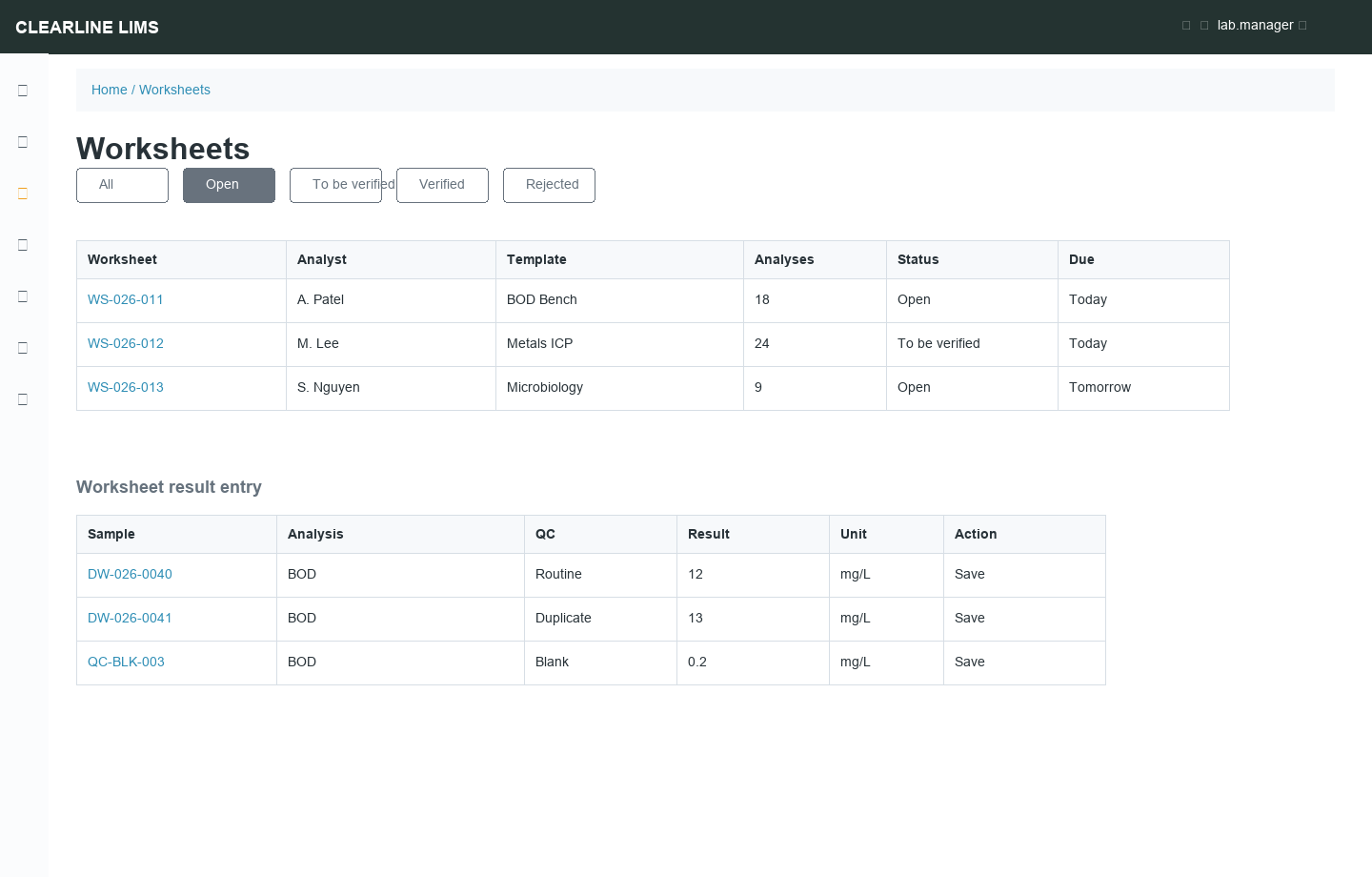Click the result value 12 for DW-026-0040

coord(696,574)
